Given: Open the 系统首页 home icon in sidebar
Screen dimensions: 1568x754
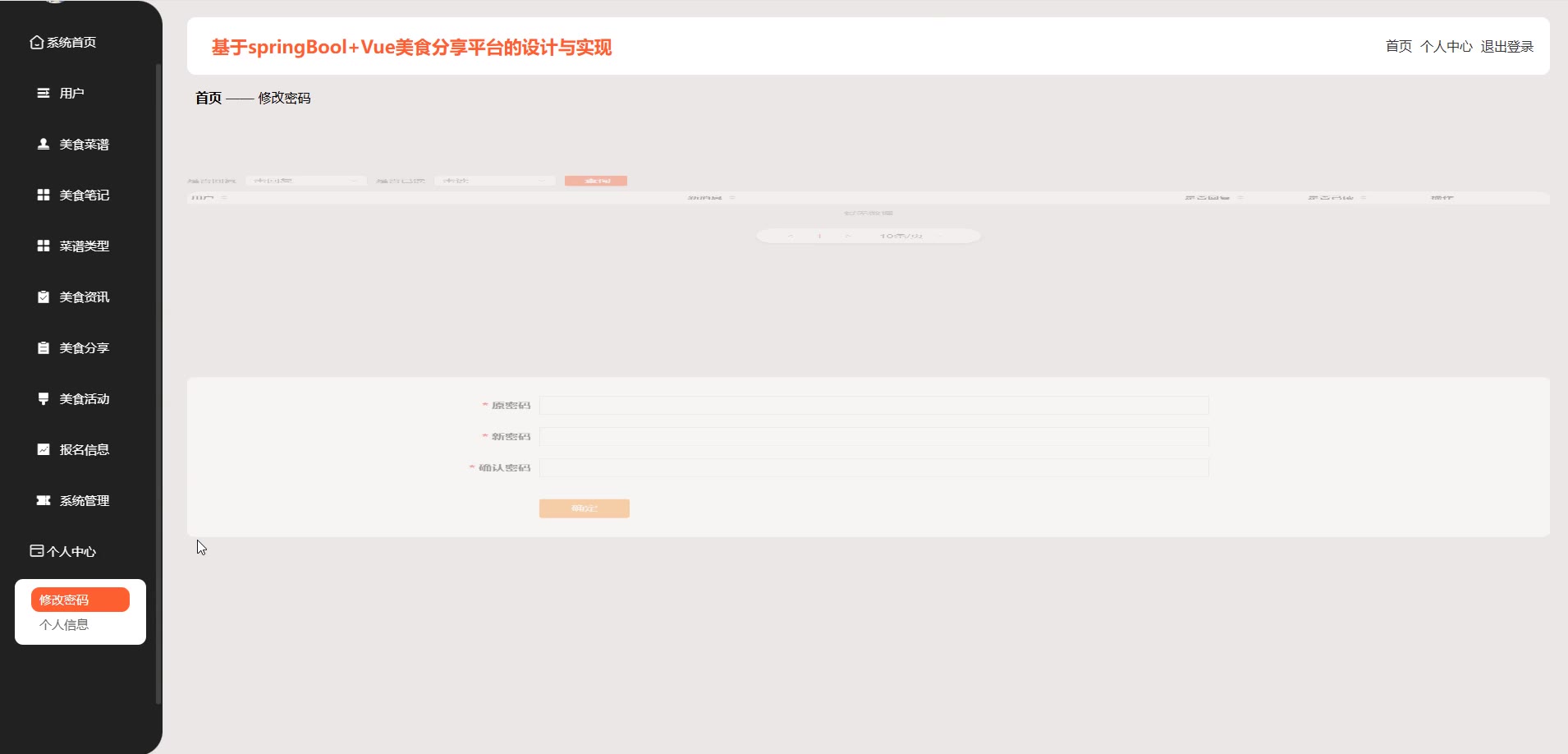Looking at the screenshot, I should click(x=36, y=42).
